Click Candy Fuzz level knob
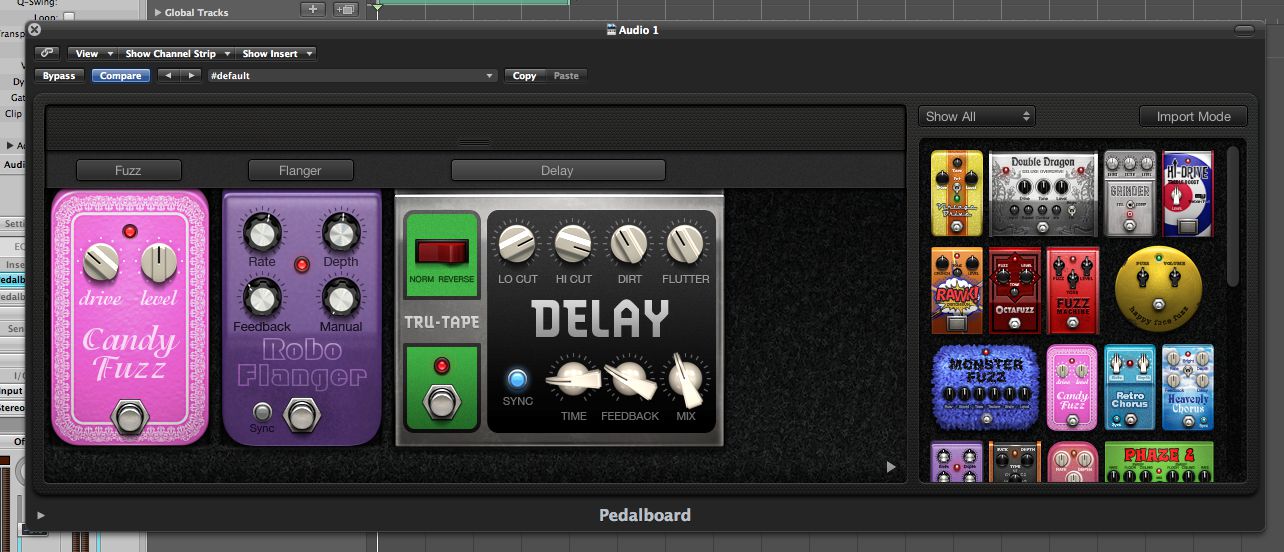The width and height of the screenshot is (1284, 552). [158, 263]
